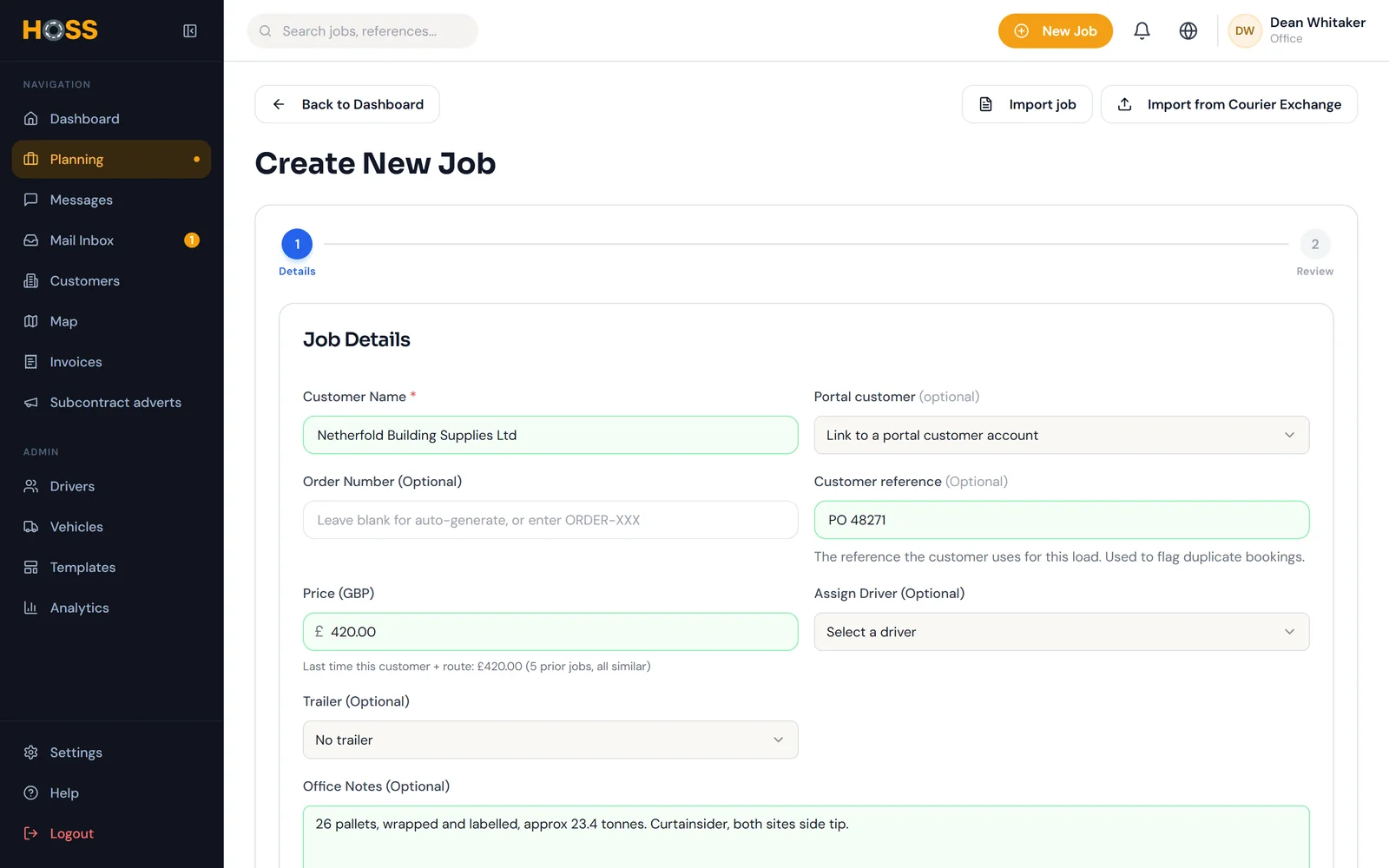Open Help in the sidebar
The width and height of the screenshot is (1389, 868).
coord(111,793)
